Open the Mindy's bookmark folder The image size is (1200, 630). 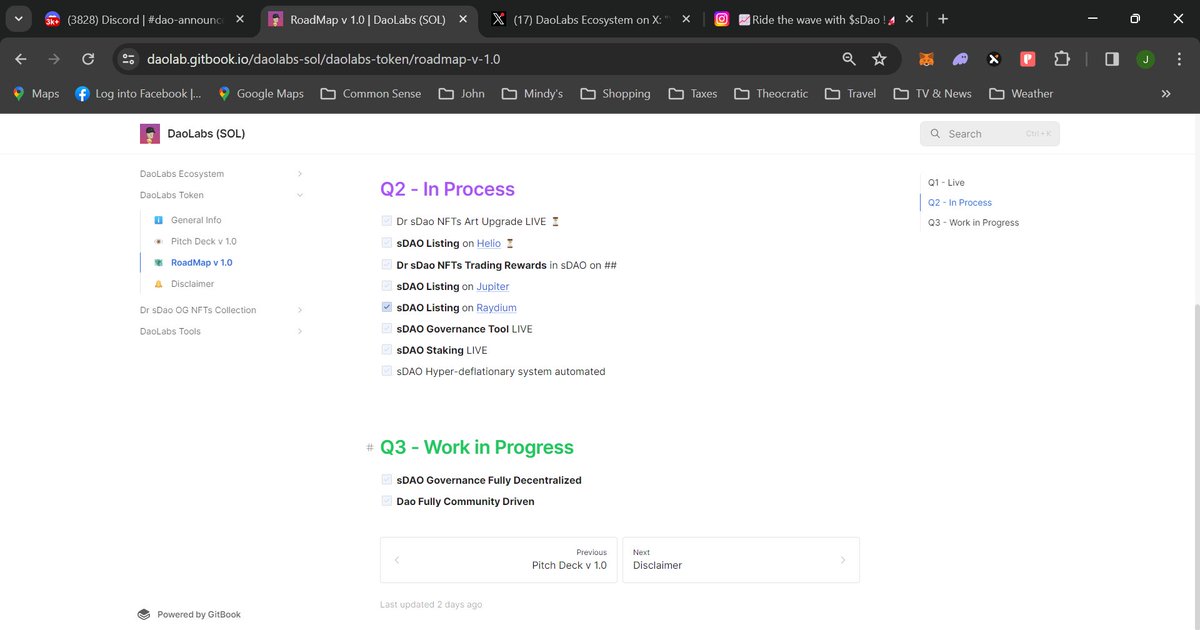532,93
